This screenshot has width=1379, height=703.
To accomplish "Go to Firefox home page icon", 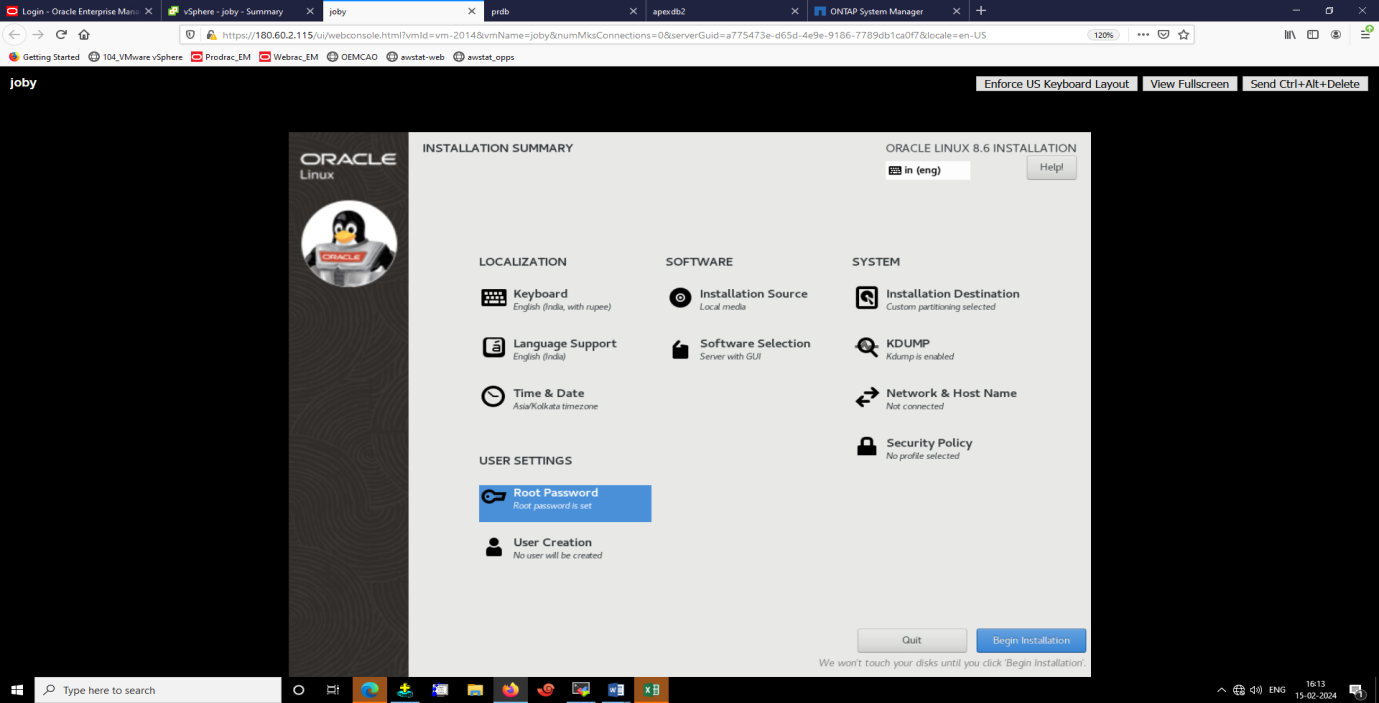I will [x=84, y=34].
